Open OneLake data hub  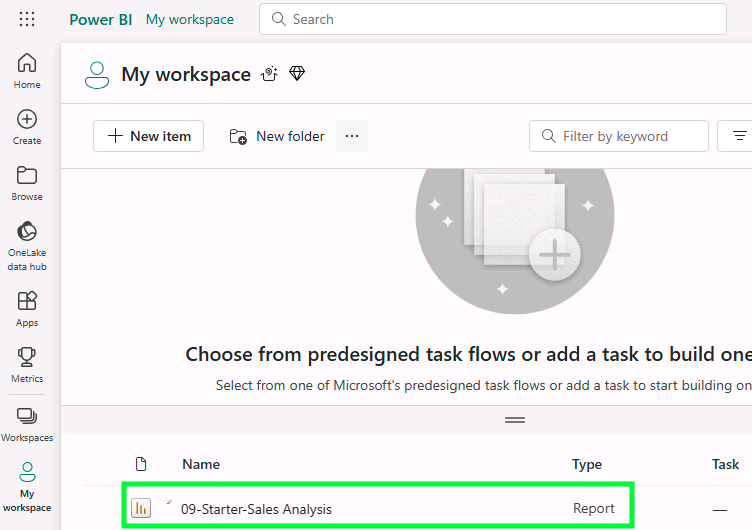pyautogui.click(x=27, y=246)
